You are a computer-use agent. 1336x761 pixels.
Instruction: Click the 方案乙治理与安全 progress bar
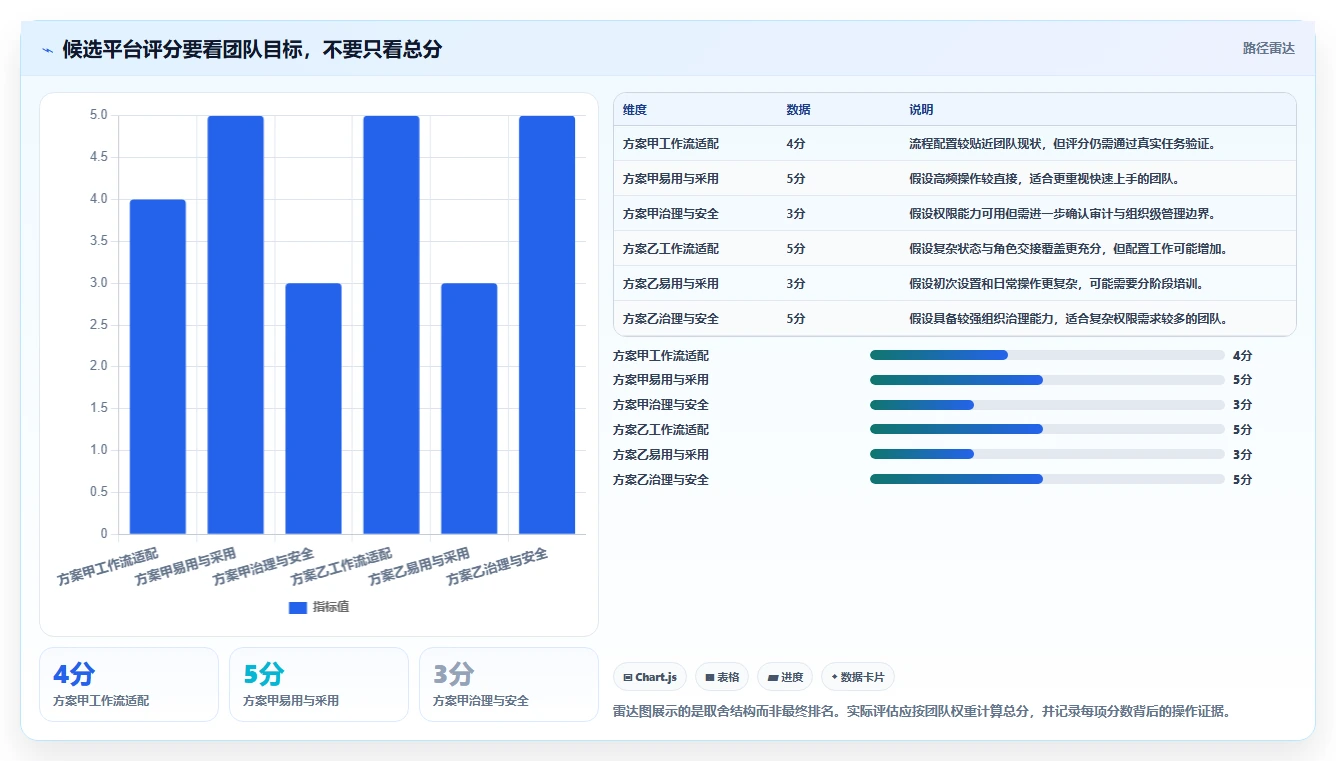[x=1047, y=479]
